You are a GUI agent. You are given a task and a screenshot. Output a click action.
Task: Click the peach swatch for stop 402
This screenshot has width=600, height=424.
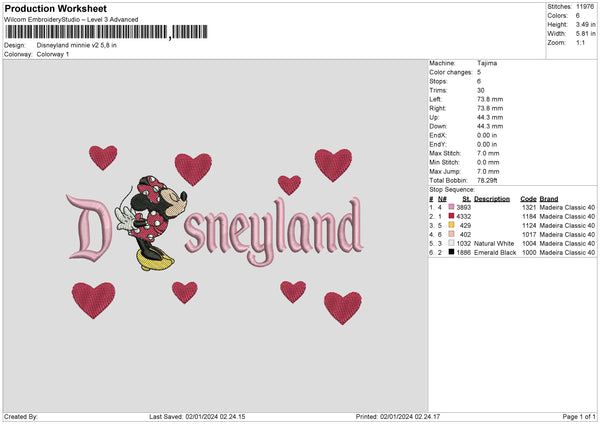pyautogui.click(x=452, y=234)
